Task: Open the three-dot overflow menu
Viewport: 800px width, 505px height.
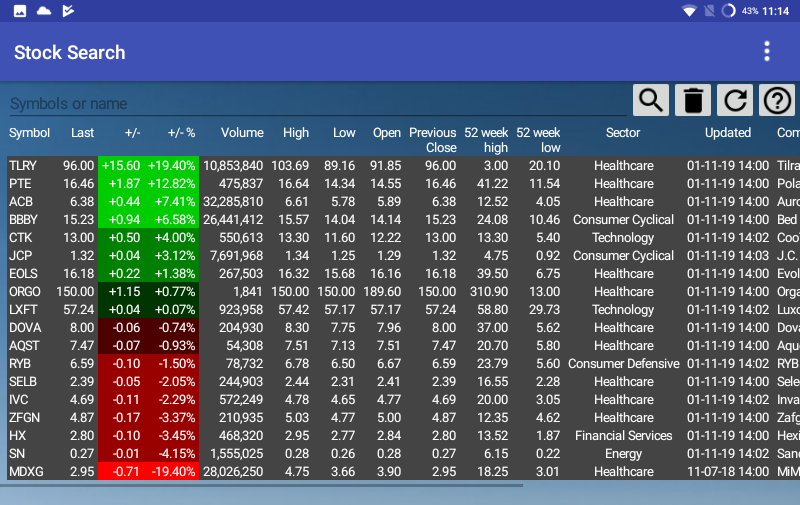Action: pos(767,52)
